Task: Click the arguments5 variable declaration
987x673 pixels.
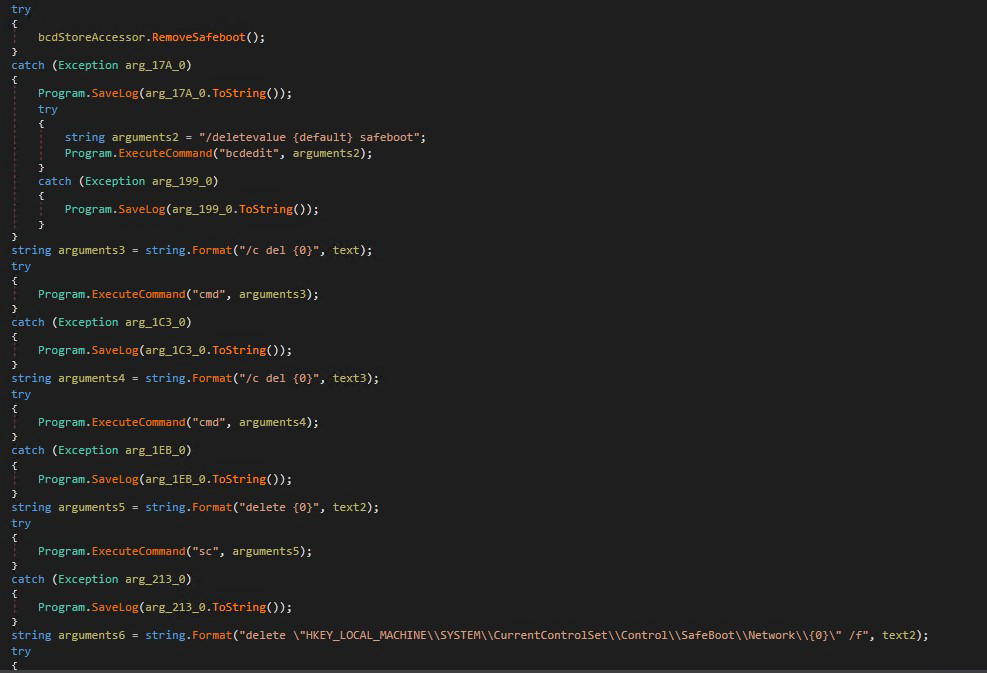Action: point(91,507)
